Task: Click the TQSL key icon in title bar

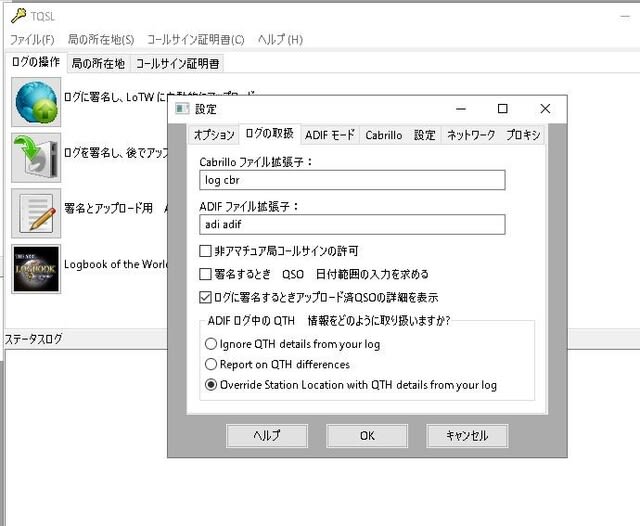Action: click(x=18, y=15)
